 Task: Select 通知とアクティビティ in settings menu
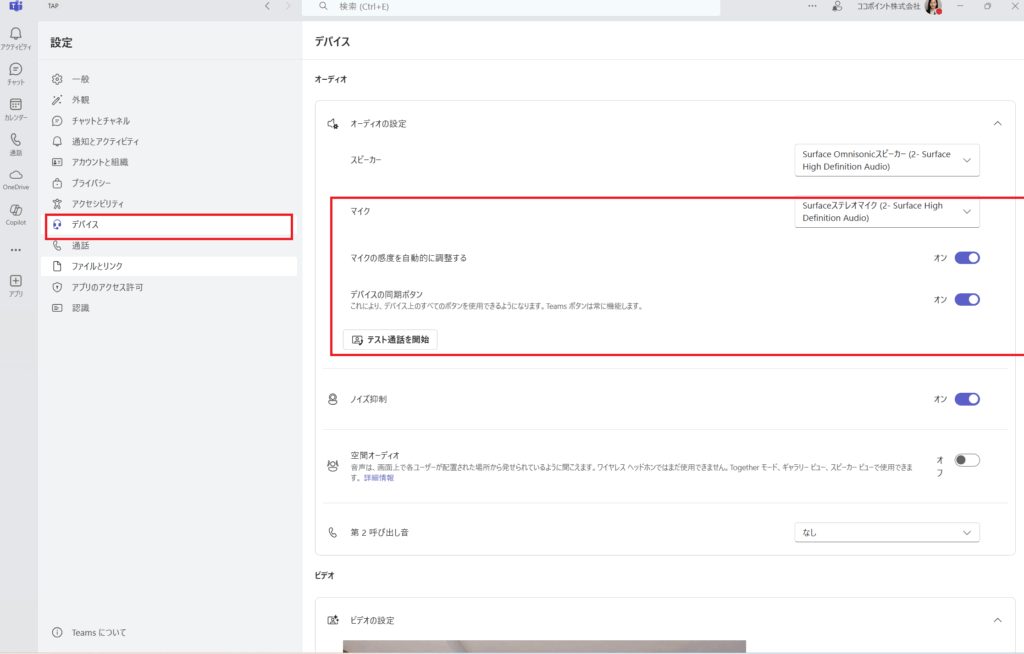105,141
